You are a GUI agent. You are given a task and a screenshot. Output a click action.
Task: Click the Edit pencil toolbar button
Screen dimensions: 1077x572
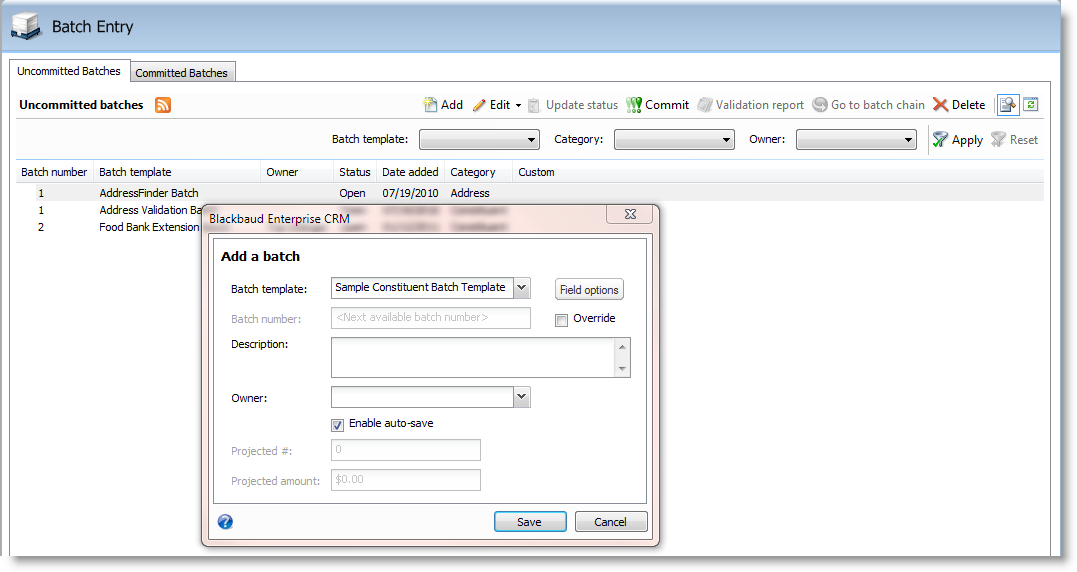(x=491, y=105)
